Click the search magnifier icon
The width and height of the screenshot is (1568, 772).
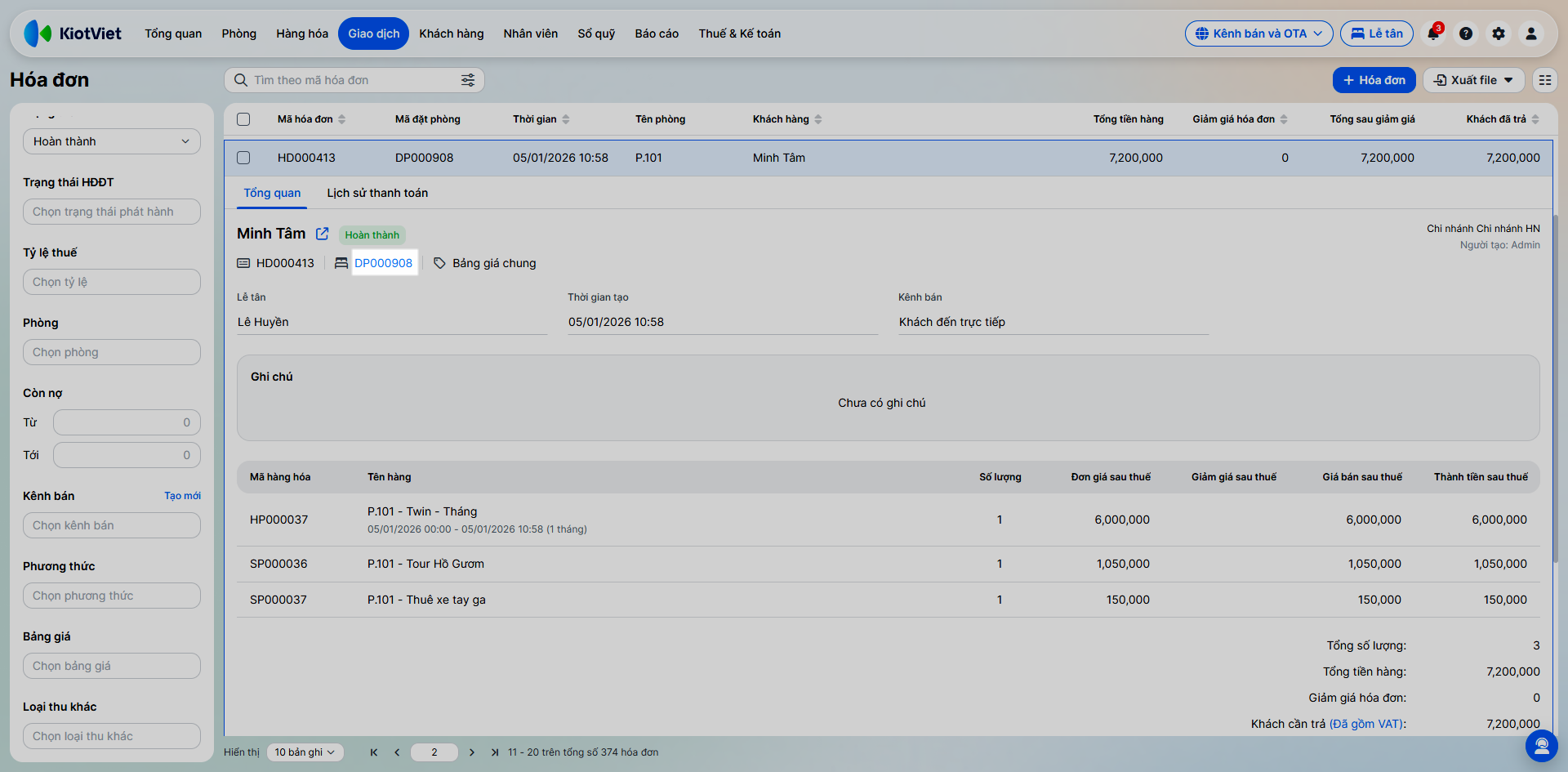tap(241, 80)
